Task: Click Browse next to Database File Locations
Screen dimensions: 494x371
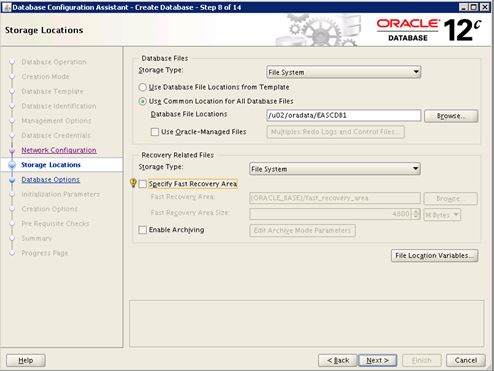Action: [451, 116]
